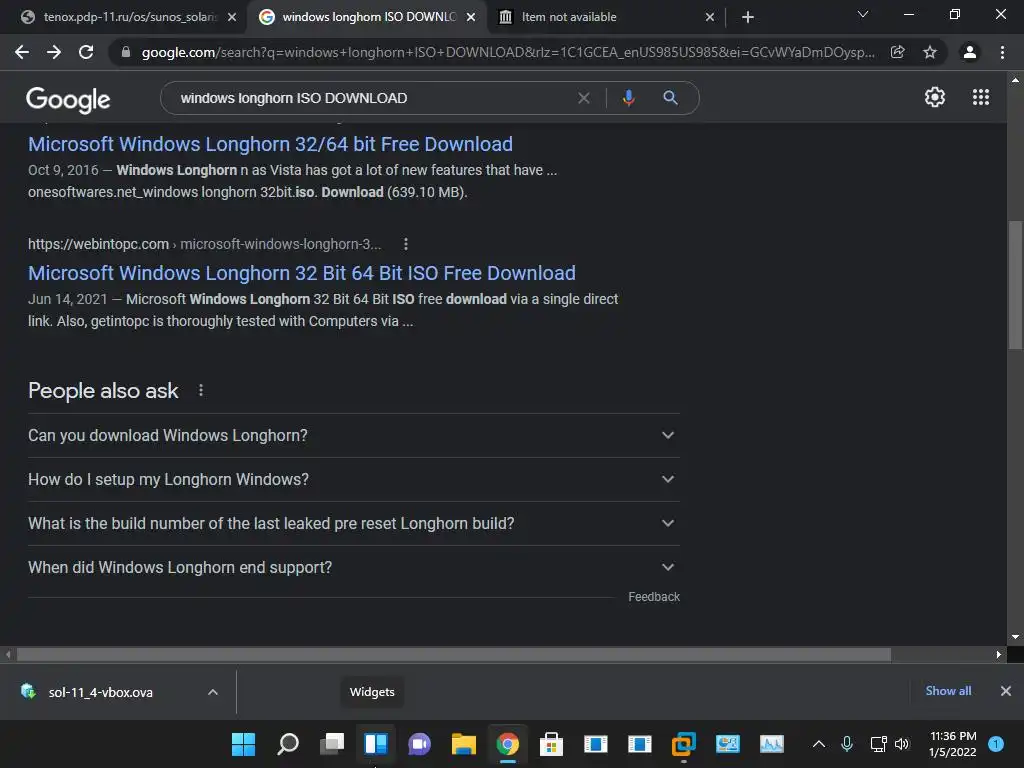Open download options for sol-11_4-vbox.ova

213,692
